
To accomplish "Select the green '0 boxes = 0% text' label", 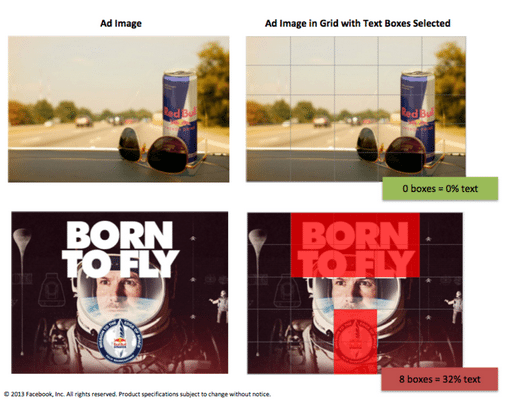I will [440, 189].
